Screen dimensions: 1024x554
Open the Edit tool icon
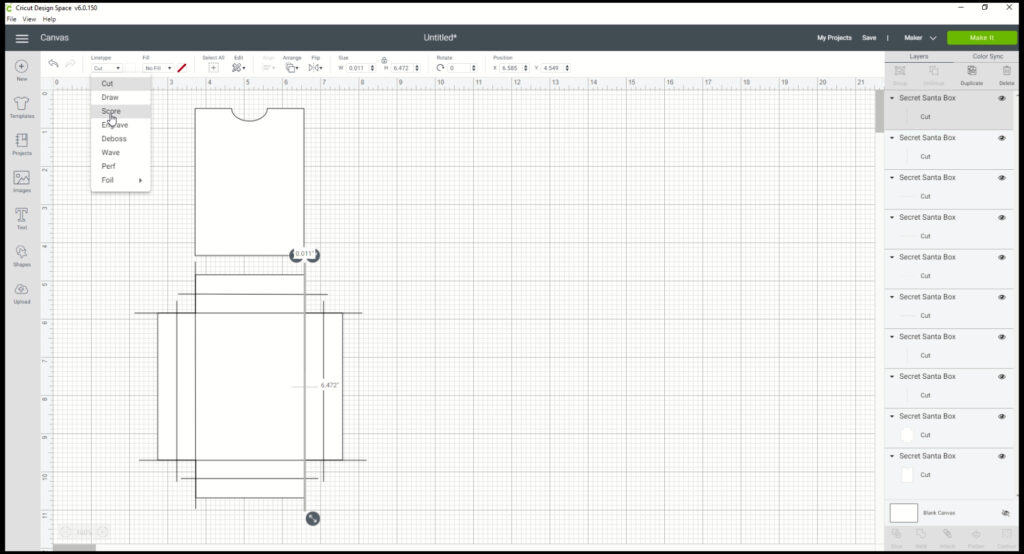238,68
